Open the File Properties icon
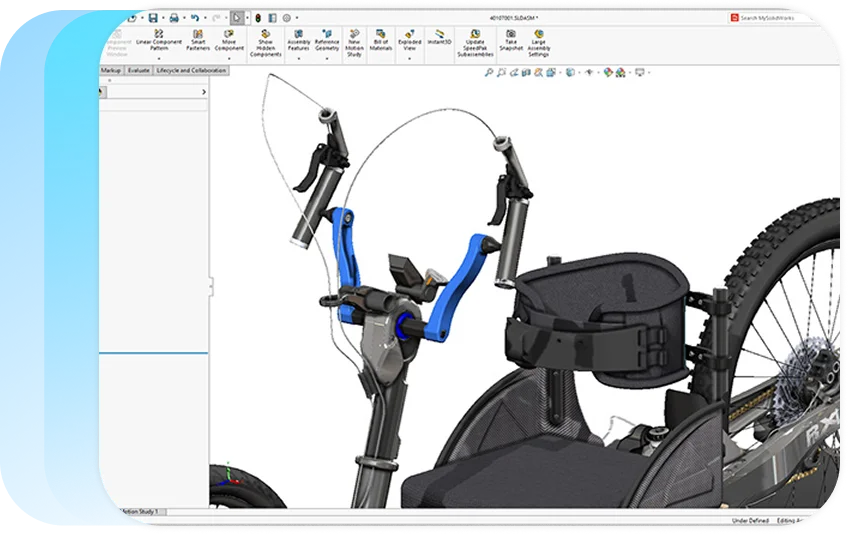This screenshot has height=534, width=848. (272, 18)
